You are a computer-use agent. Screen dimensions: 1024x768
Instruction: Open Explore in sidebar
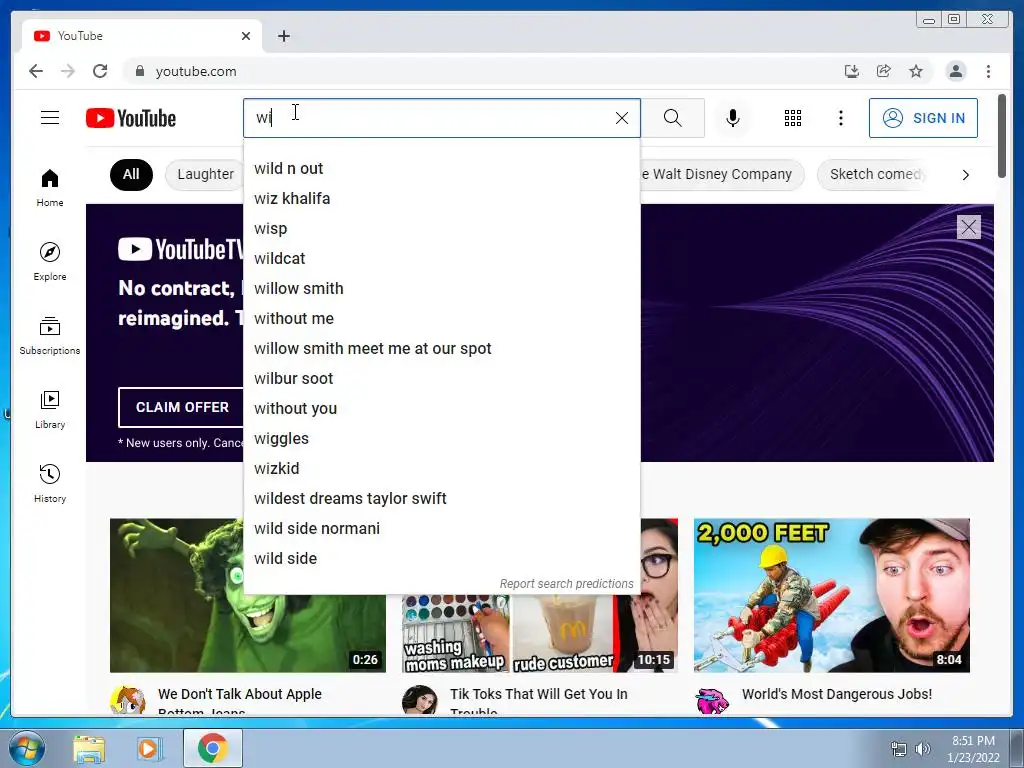tap(50, 261)
